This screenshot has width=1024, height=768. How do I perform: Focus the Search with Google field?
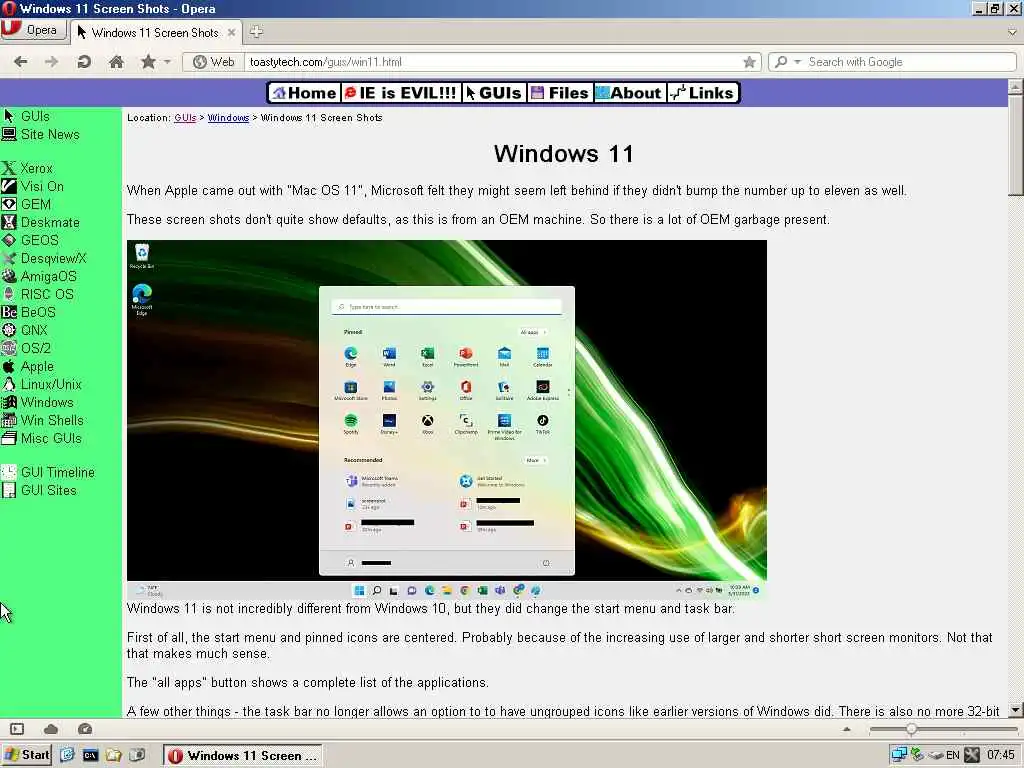click(909, 62)
